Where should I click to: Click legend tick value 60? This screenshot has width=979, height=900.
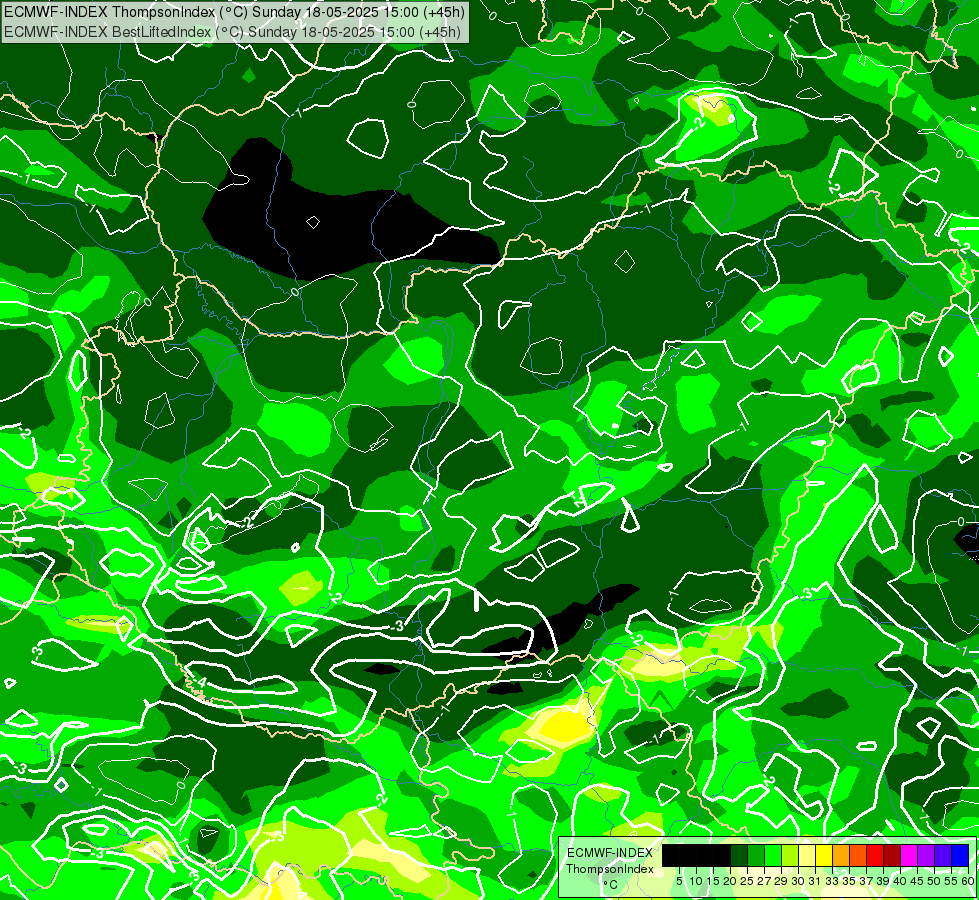[x=968, y=881]
